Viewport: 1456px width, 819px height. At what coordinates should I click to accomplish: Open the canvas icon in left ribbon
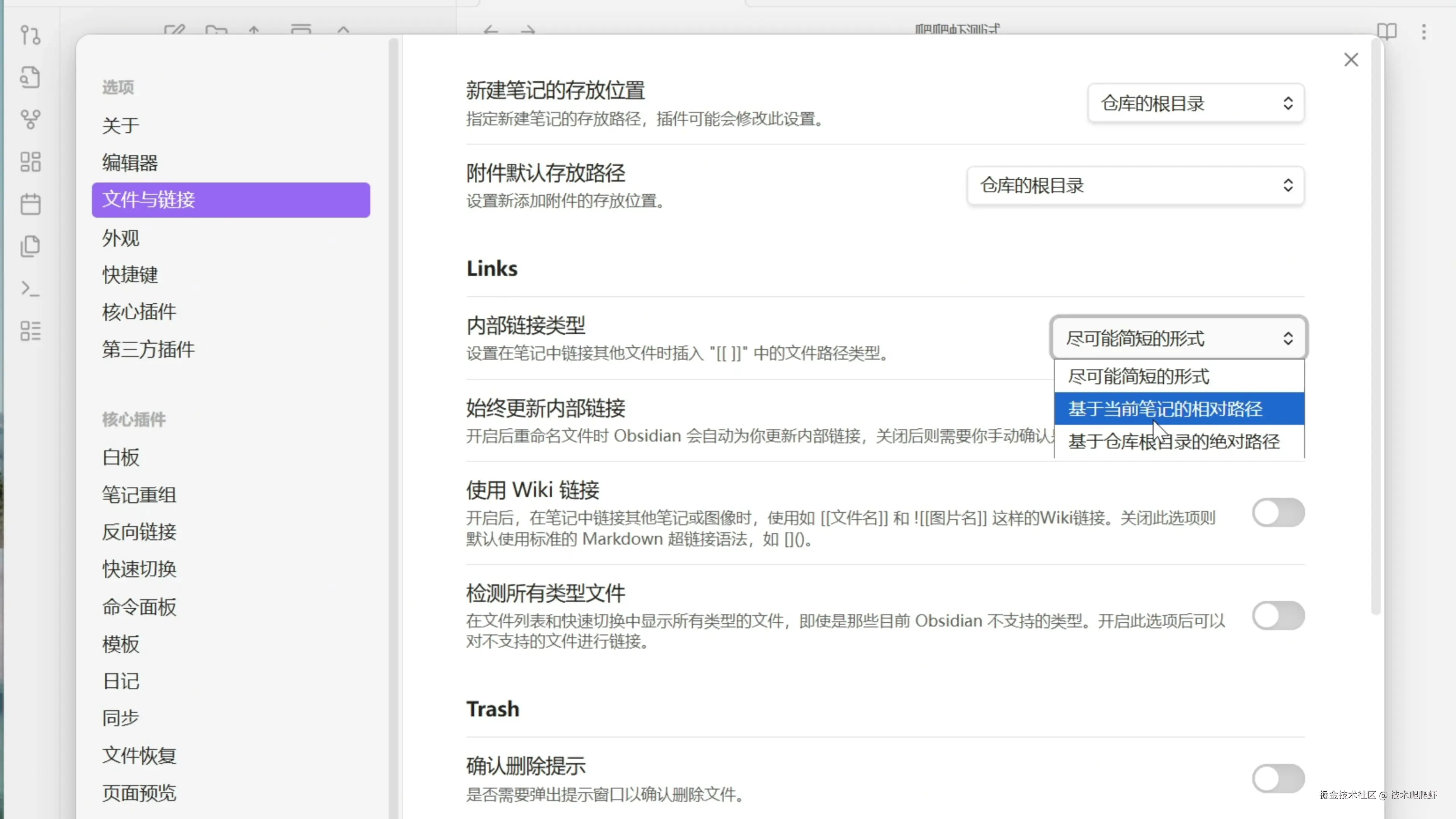point(30,162)
